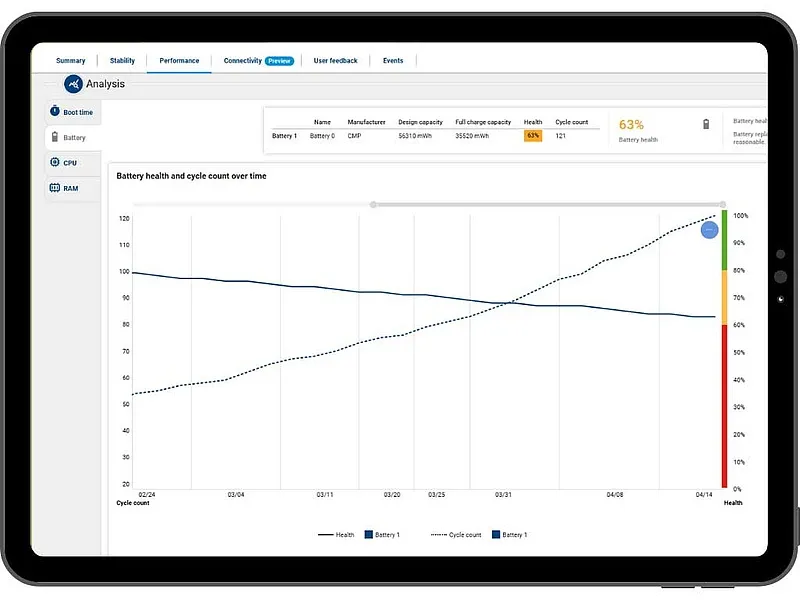Viewport: 800px width, 600px height.
Task: Click the Design capacity column header
Action: pyautogui.click(x=420, y=122)
